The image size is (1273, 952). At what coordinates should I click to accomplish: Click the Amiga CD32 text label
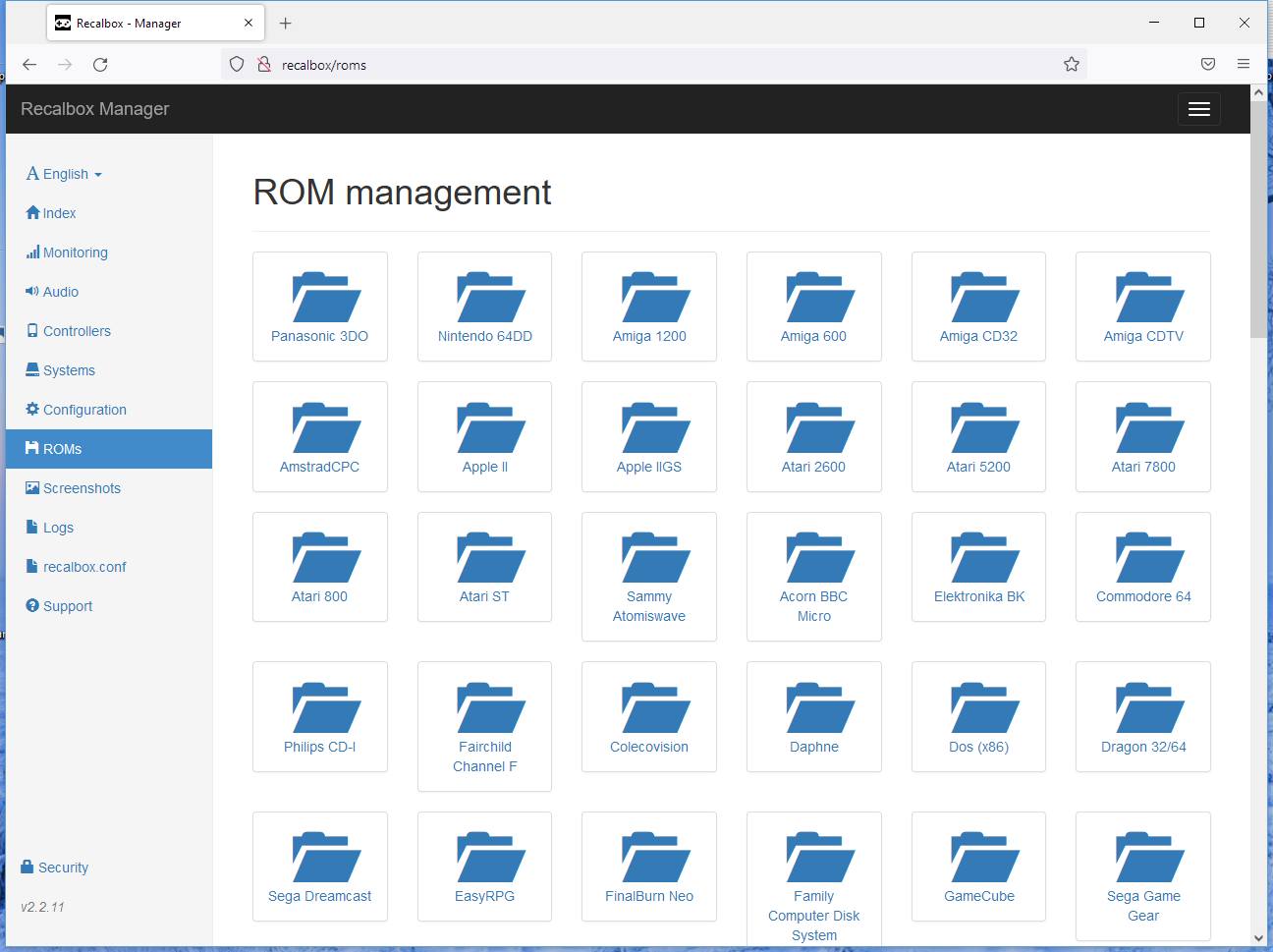[978, 336]
